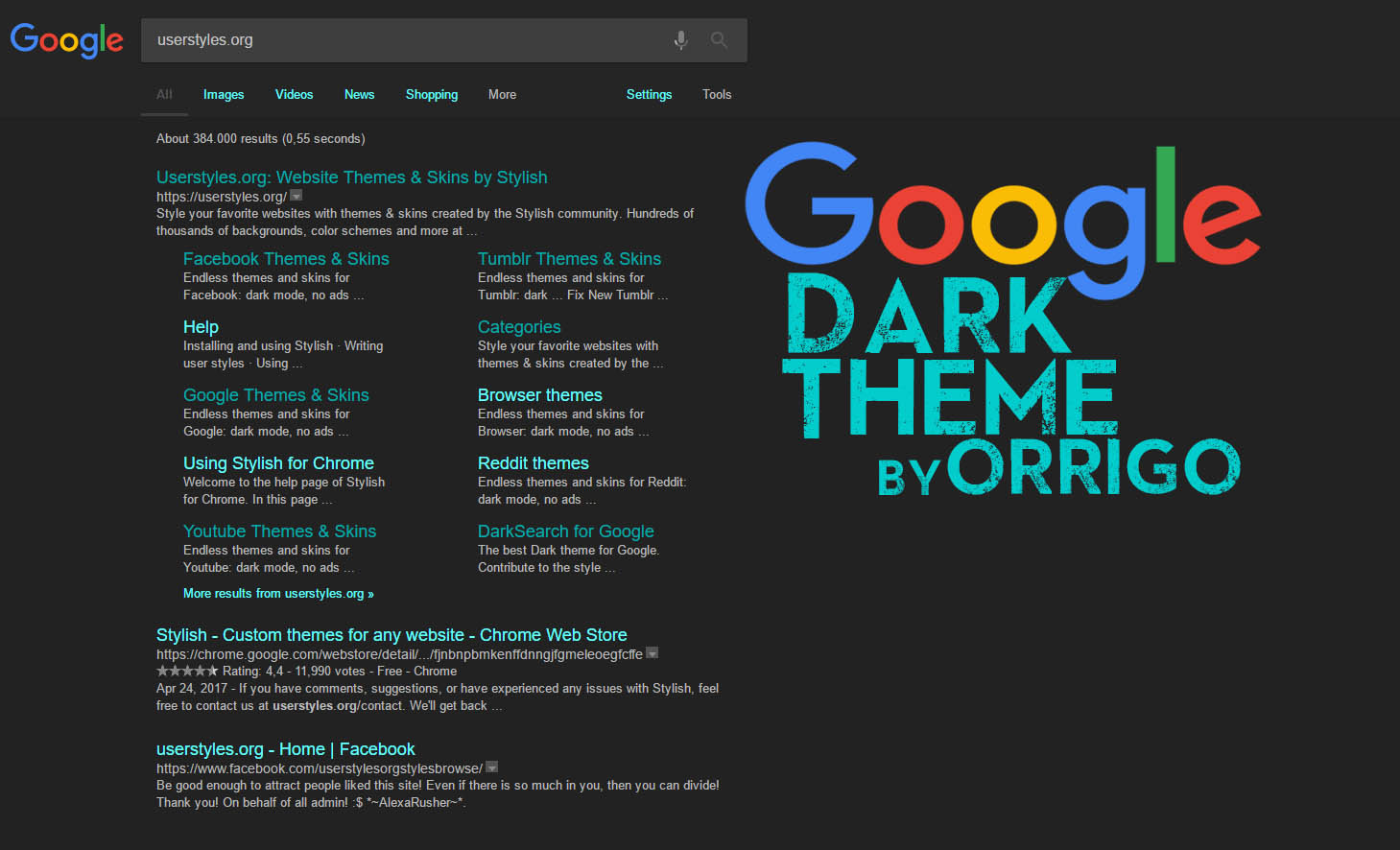
Task: Expand dropdown arrow beside the chrome.google.com URL
Action: click(x=653, y=653)
